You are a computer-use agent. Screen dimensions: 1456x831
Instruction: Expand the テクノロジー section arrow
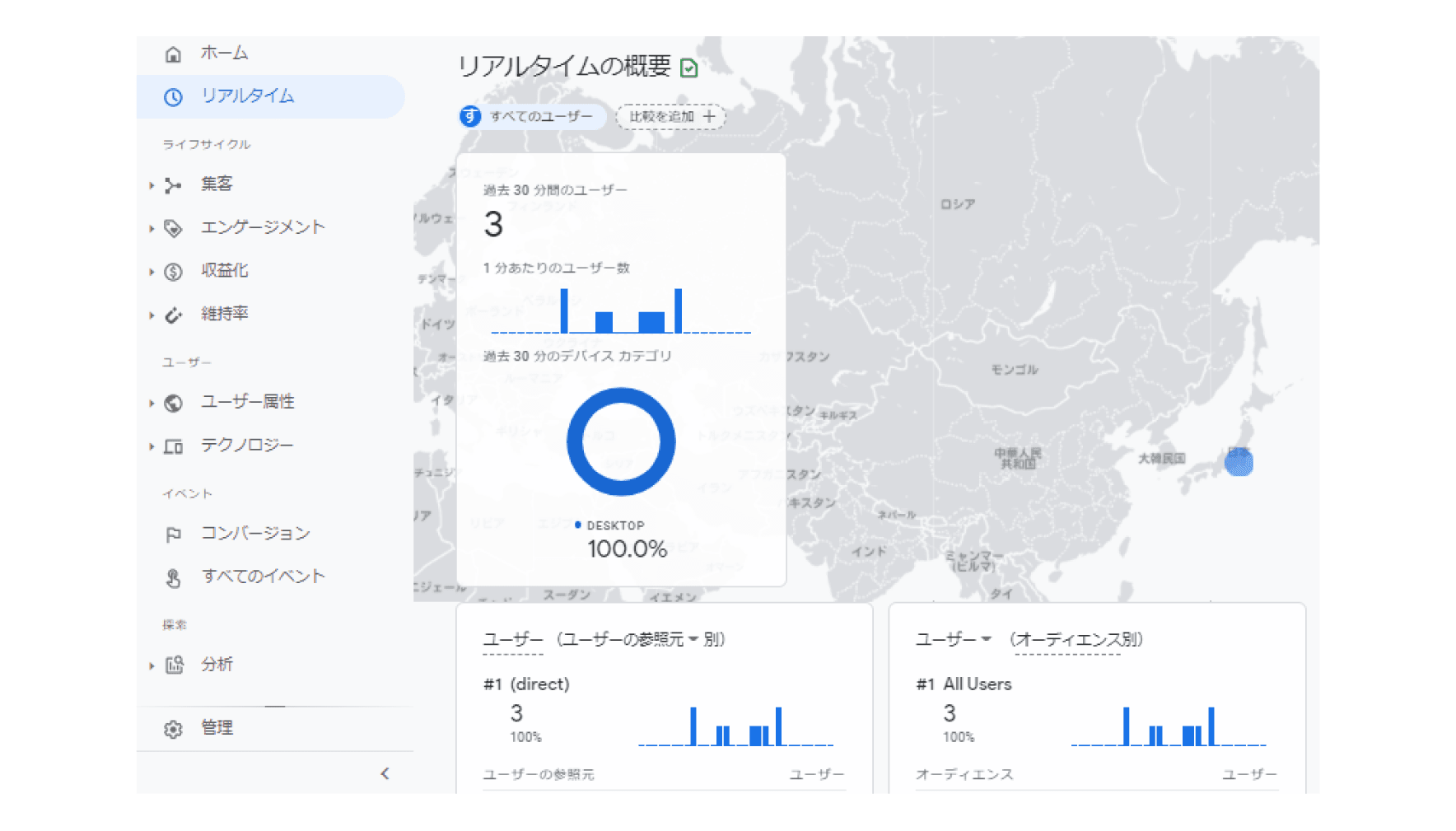click(152, 446)
